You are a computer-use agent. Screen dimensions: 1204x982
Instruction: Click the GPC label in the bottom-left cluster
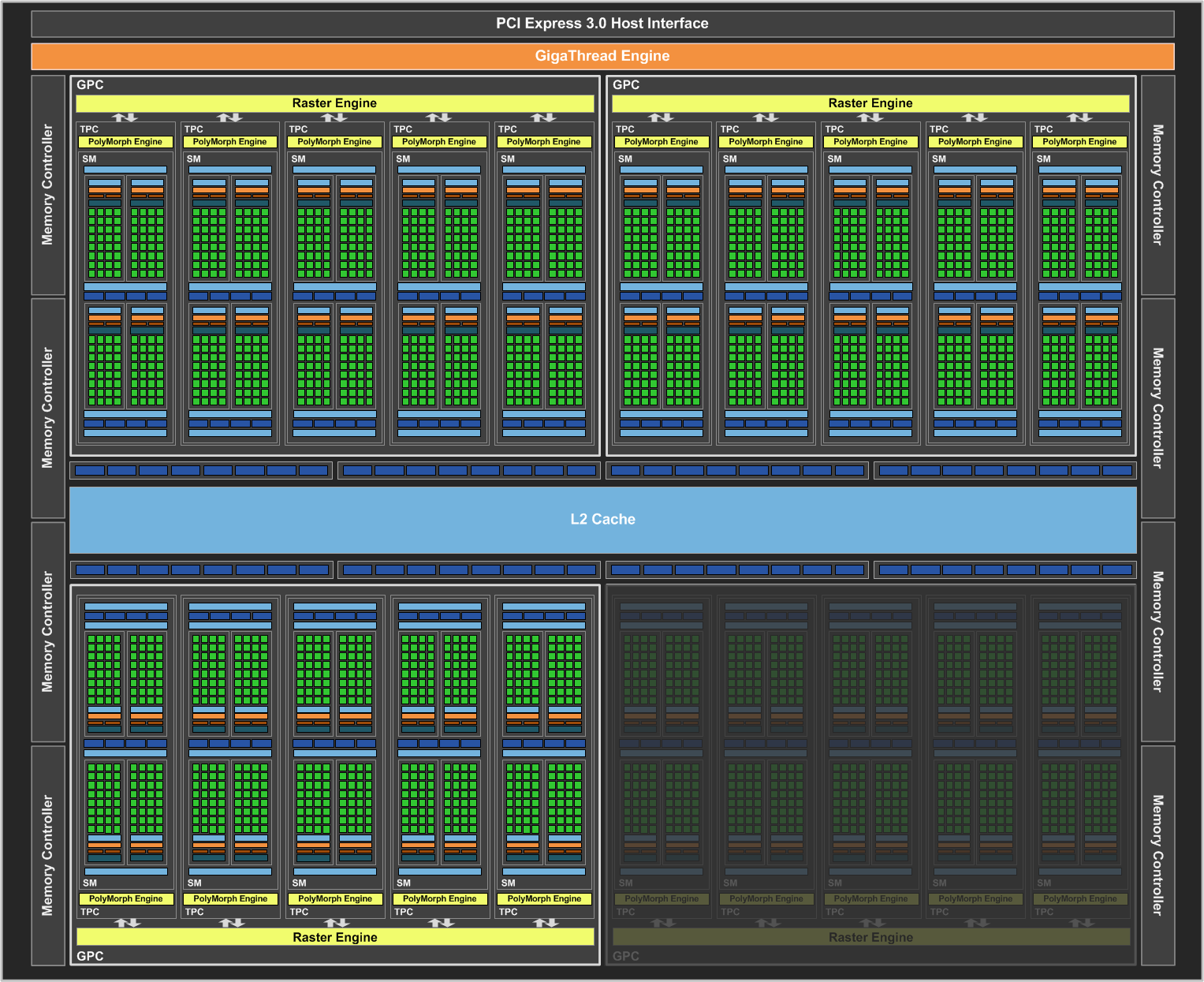point(90,956)
